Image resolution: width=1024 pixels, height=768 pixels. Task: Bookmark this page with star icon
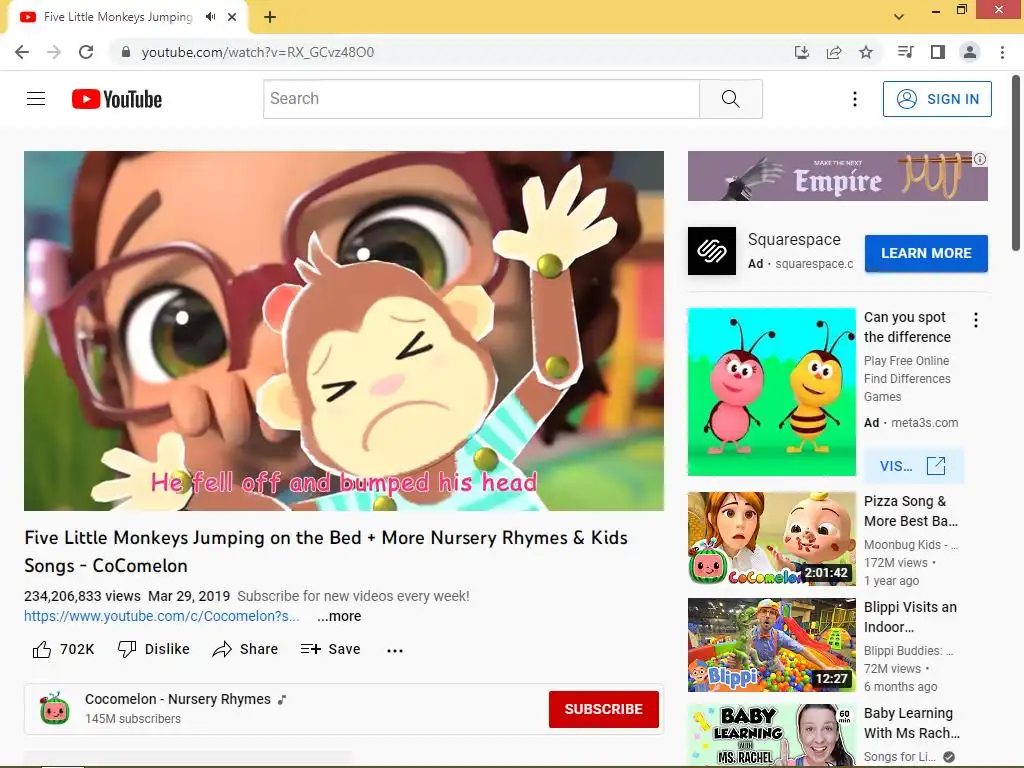[x=866, y=52]
